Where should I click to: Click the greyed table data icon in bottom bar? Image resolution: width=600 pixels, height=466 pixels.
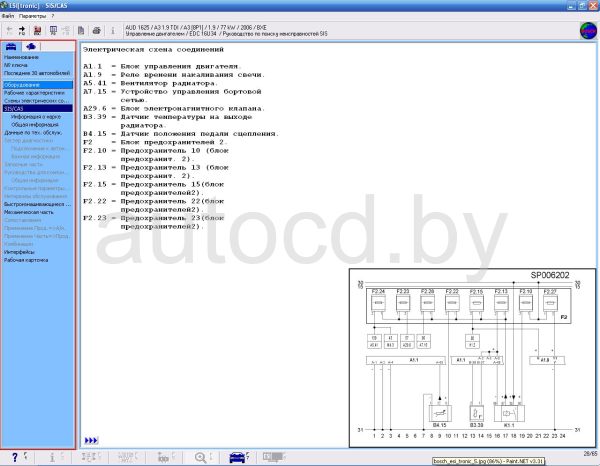click(x=126, y=457)
